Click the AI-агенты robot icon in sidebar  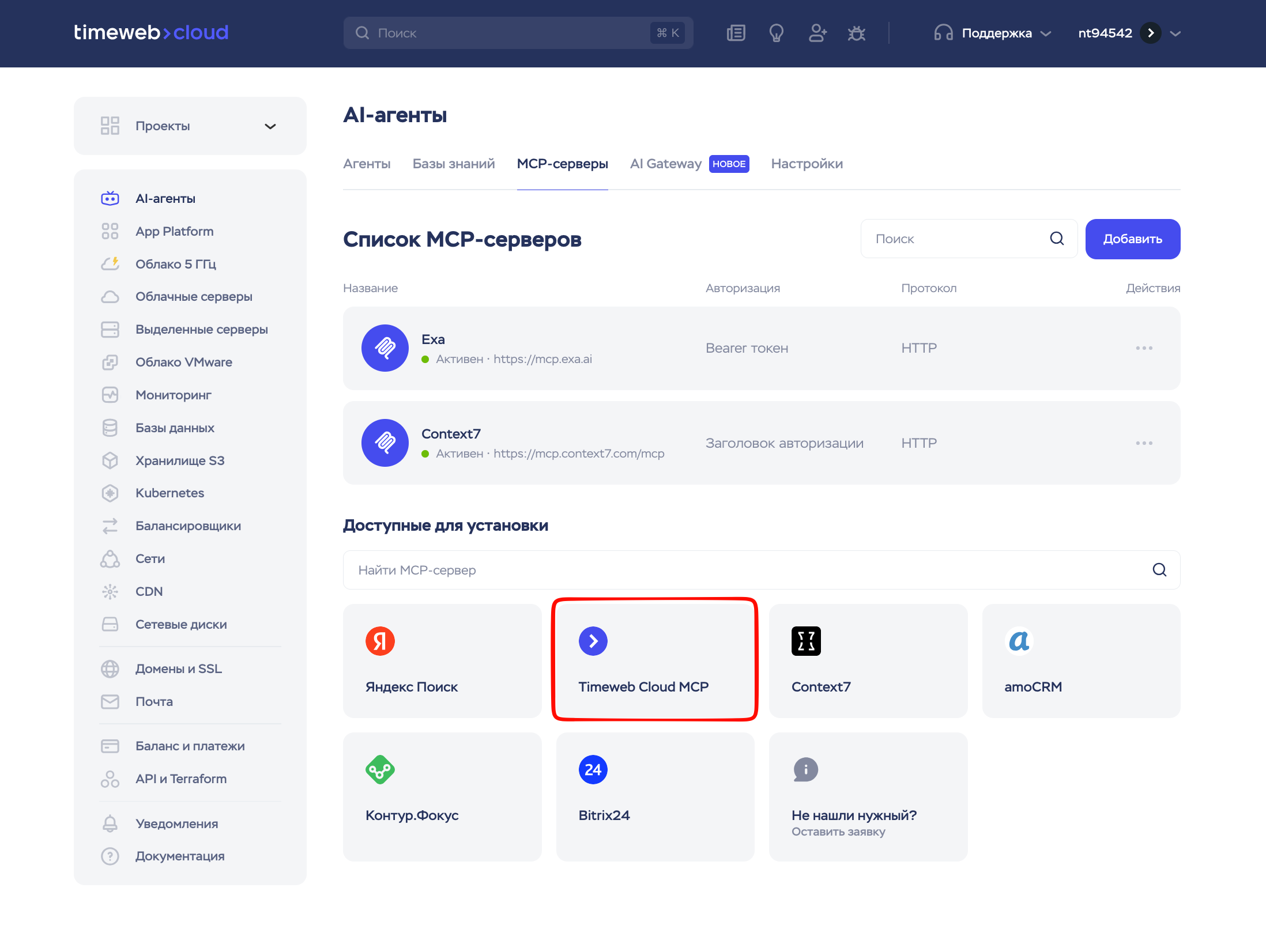[110, 198]
